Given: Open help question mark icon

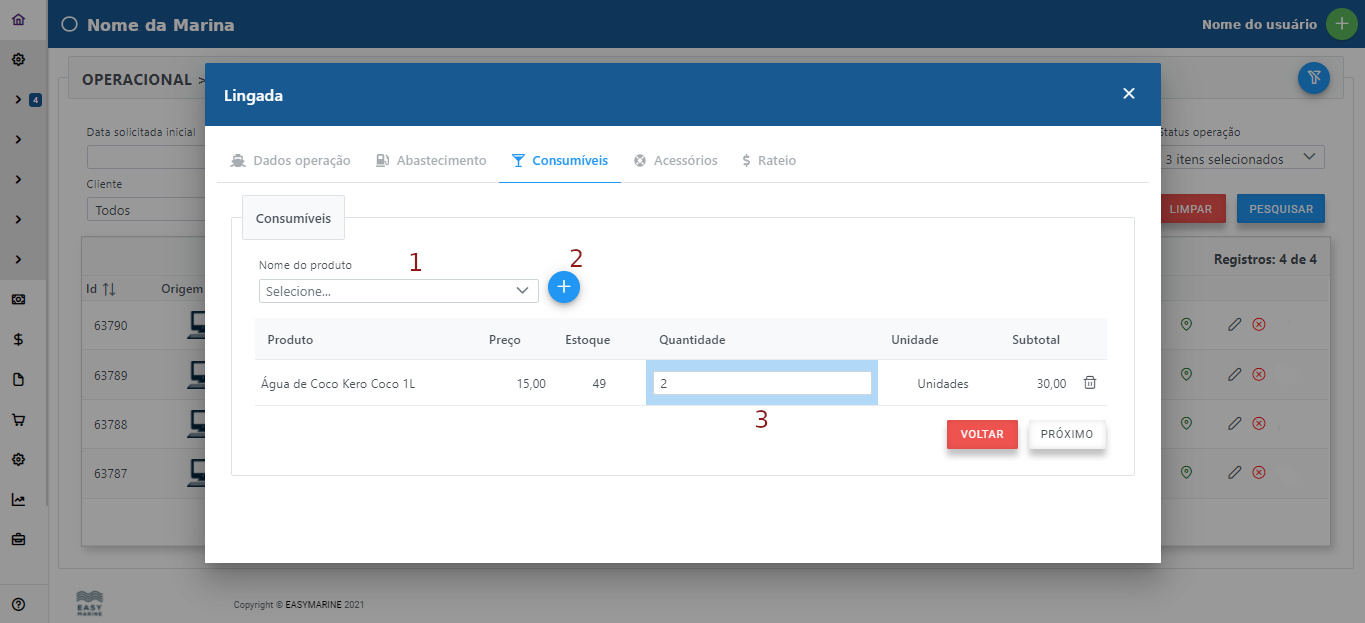Looking at the screenshot, I should pos(18,604).
